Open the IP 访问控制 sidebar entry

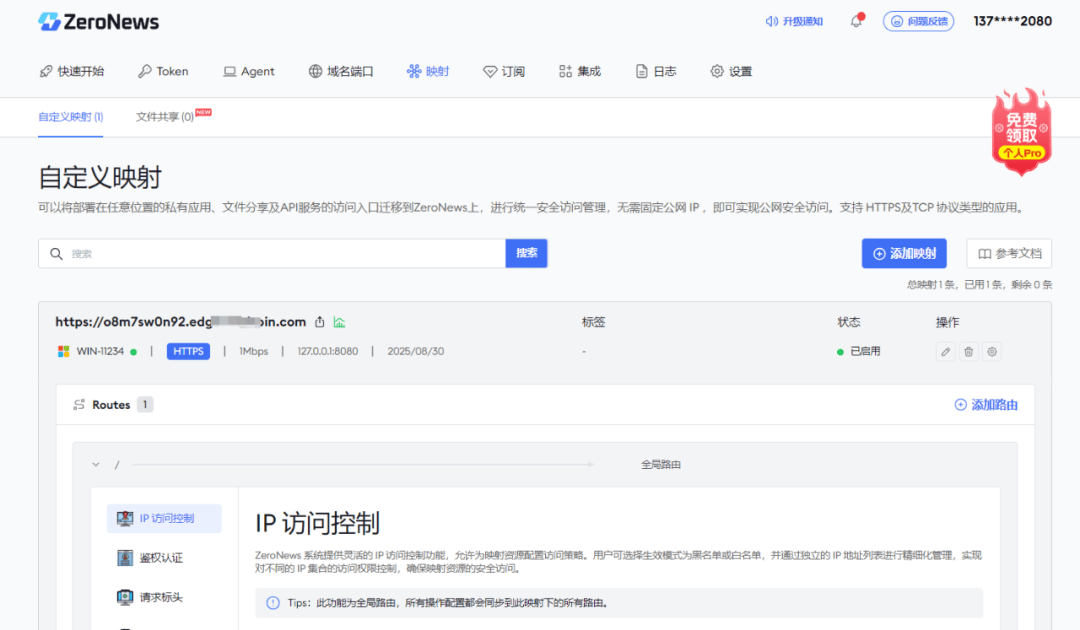point(163,518)
